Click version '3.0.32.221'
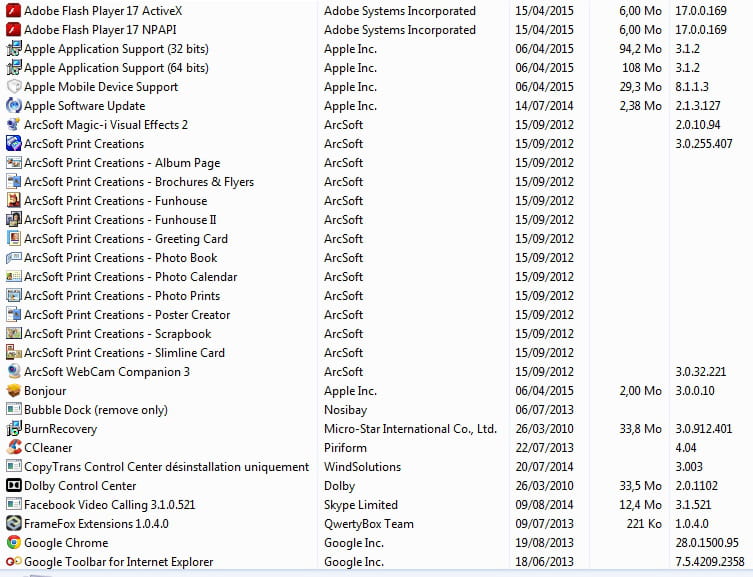The image size is (753, 577). 701,372
